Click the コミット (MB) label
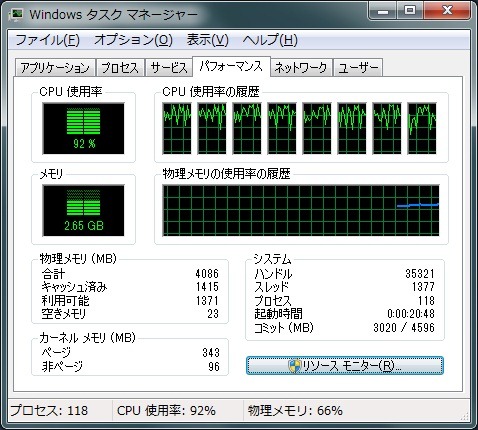Image resolution: width=478 pixels, height=430 pixels. pos(284,327)
